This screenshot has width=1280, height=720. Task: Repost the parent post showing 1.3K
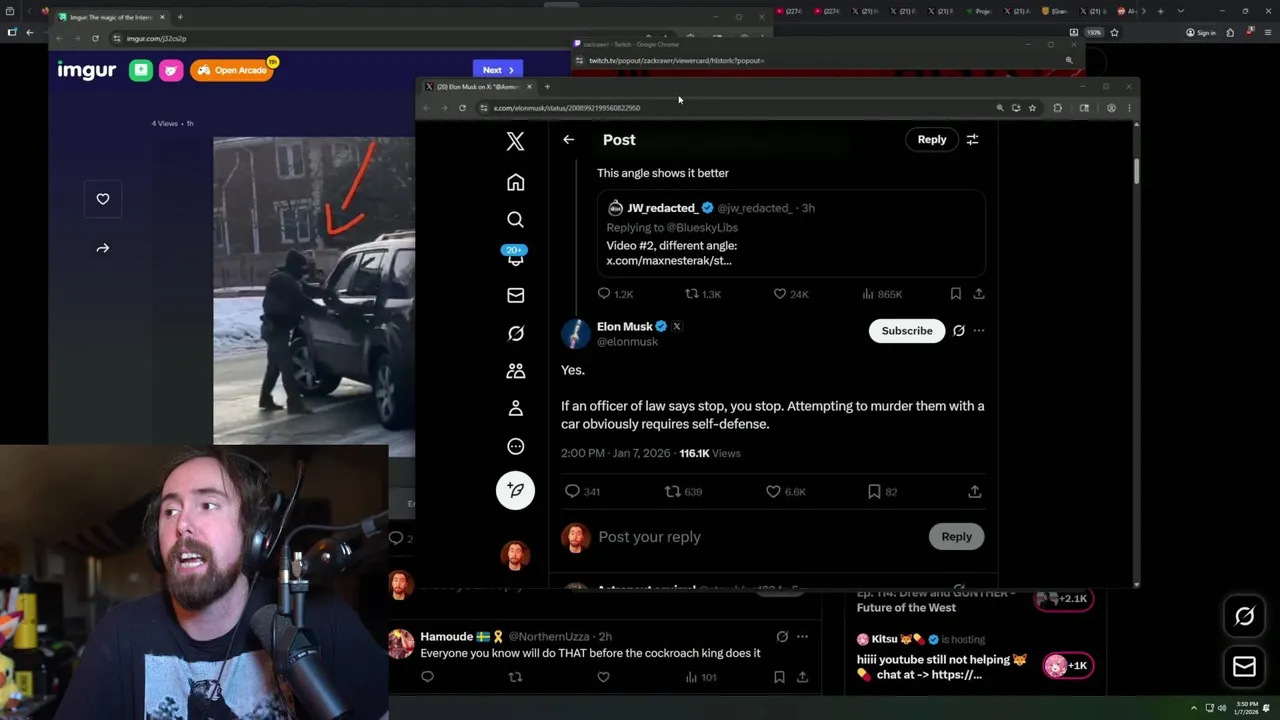click(x=702, y=294)
